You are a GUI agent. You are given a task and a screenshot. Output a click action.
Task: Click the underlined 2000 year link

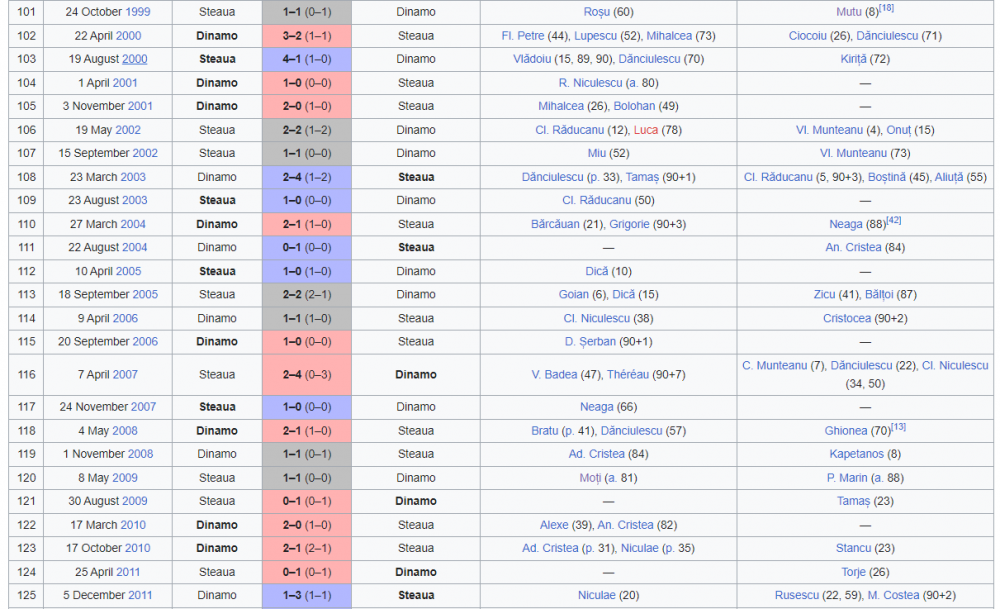coord(135,59)
